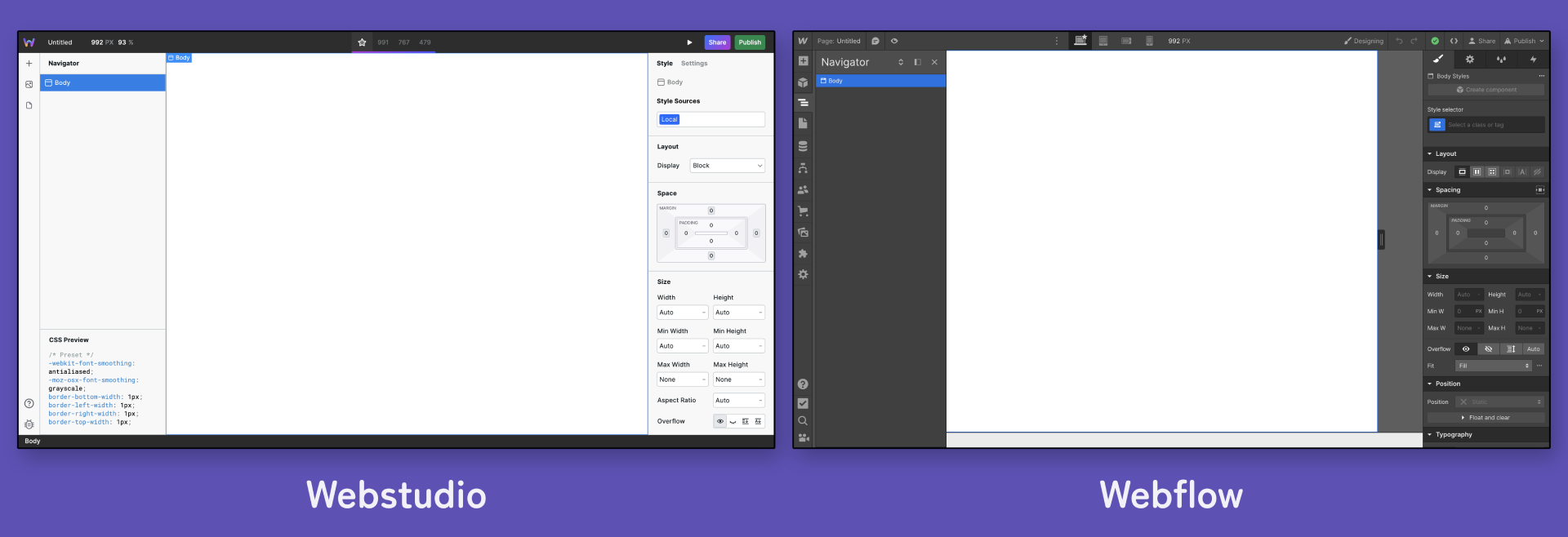Image resolution: width=1568 pixels, height=537 pixels.
Task: Open Webflow Add Elements plus panel
Action: (803, 61)
